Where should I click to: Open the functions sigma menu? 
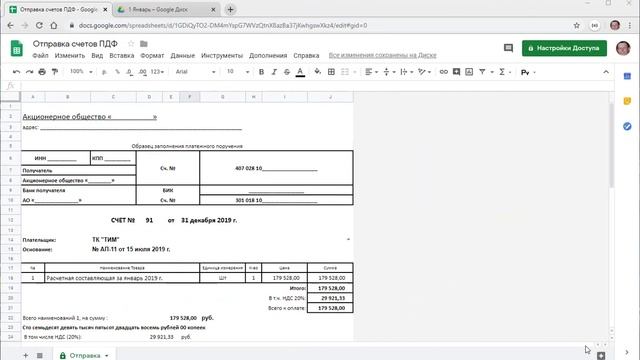tap(504, 72)
